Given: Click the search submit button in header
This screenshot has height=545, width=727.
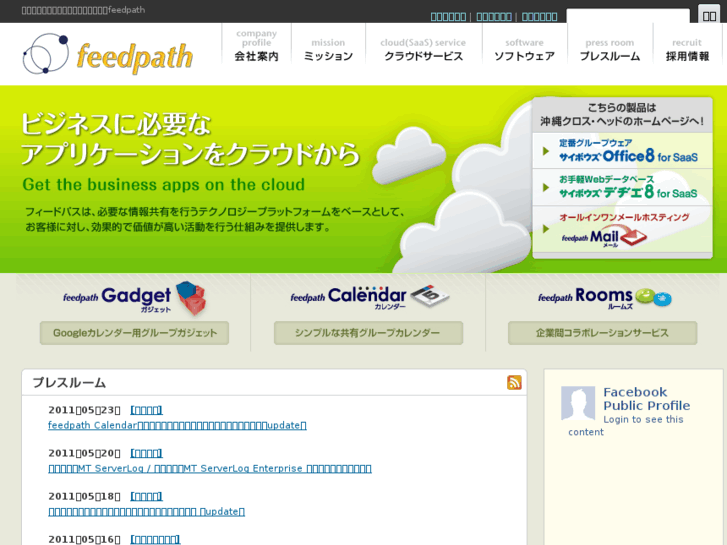Looking at the screenshot, I should pos(709,15).
